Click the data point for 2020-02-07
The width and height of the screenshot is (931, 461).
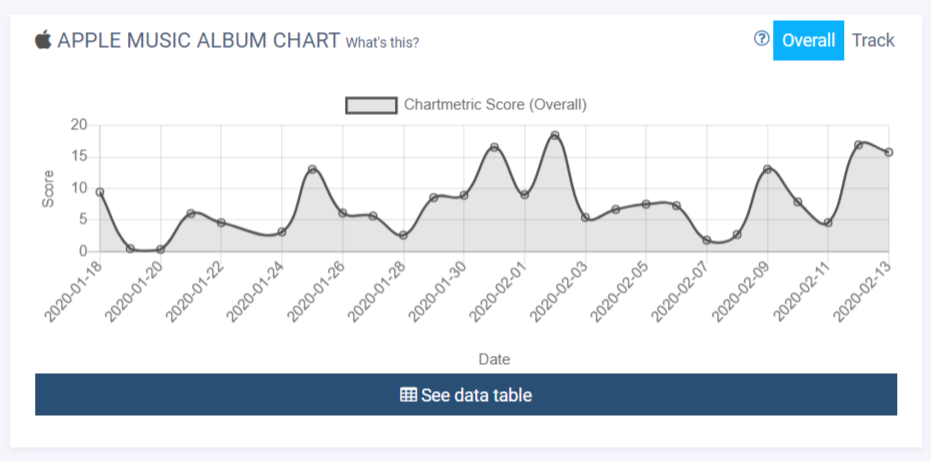[707, 240]
